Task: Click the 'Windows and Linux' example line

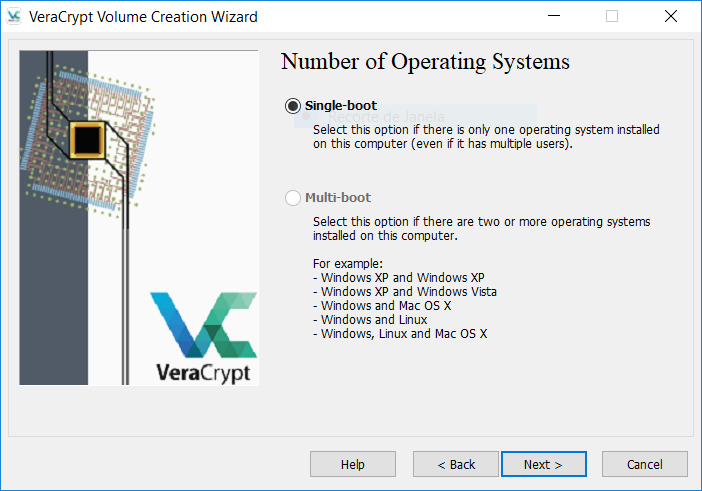Action: coord(370,320)
